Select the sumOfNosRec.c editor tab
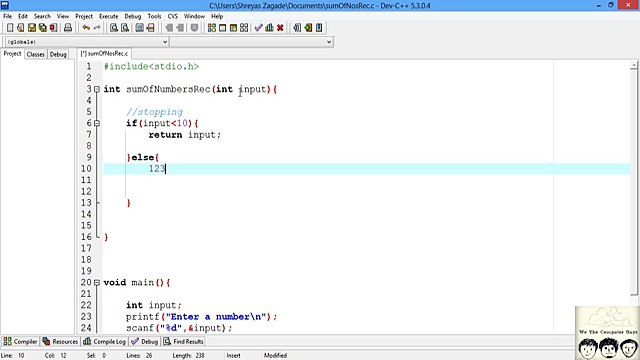 104,53
